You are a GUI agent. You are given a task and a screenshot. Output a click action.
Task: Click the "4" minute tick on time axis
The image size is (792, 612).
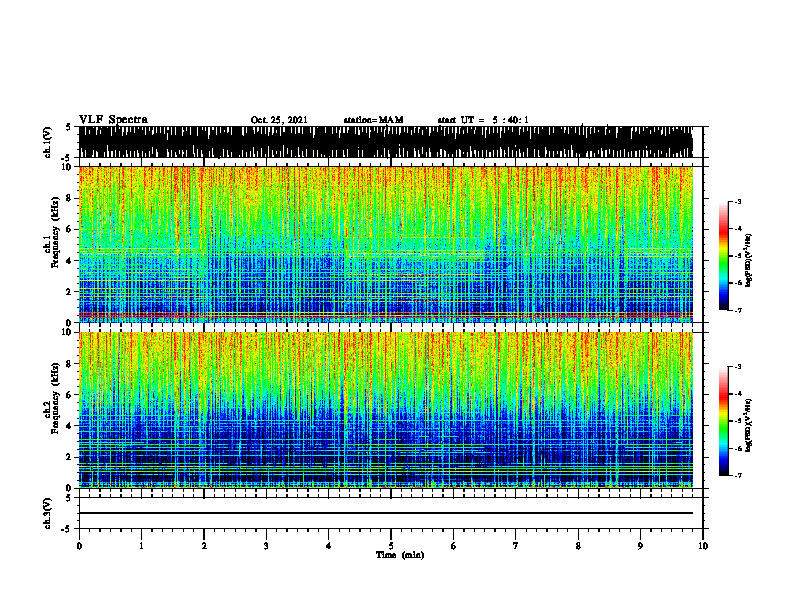point(329,546)
